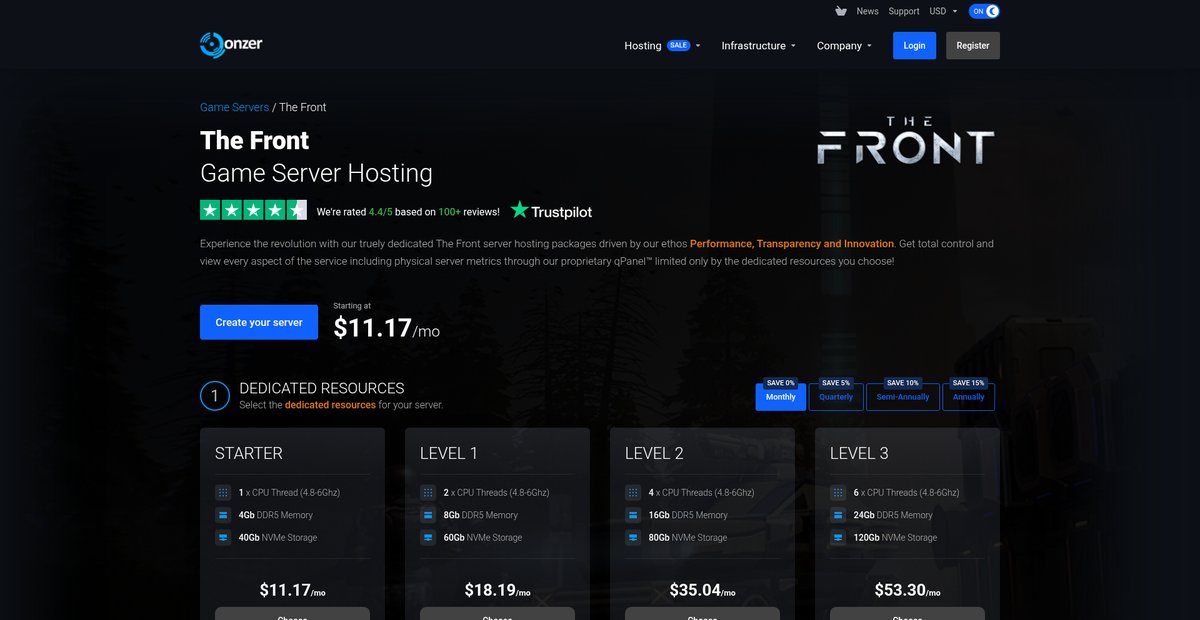This screenshot has height=620, width=1200.
Task: Go to Game Servers breadcrumb
Action: point(234,107)
